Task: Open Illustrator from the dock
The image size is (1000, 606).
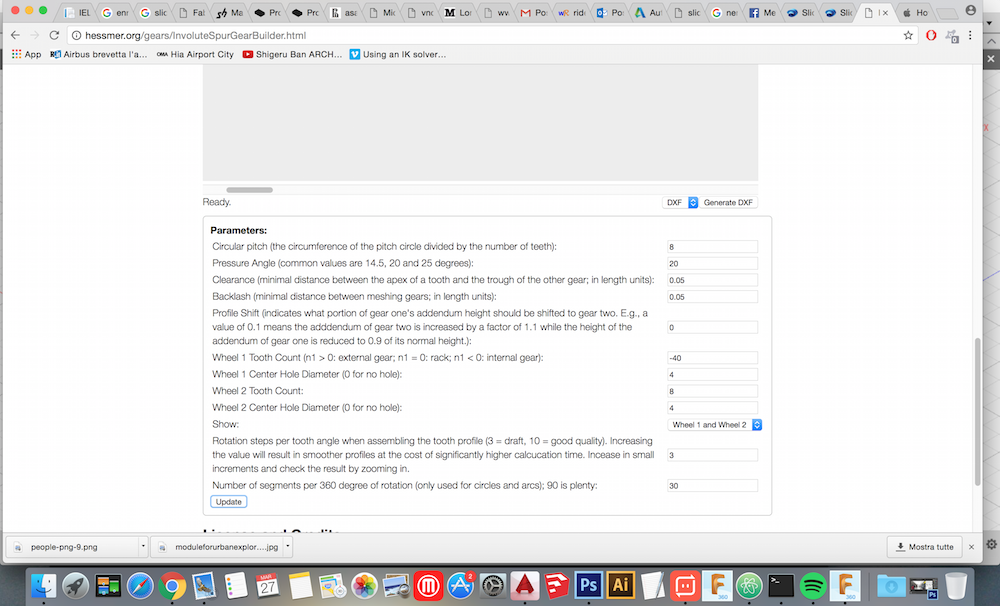Action: point(621,586)
